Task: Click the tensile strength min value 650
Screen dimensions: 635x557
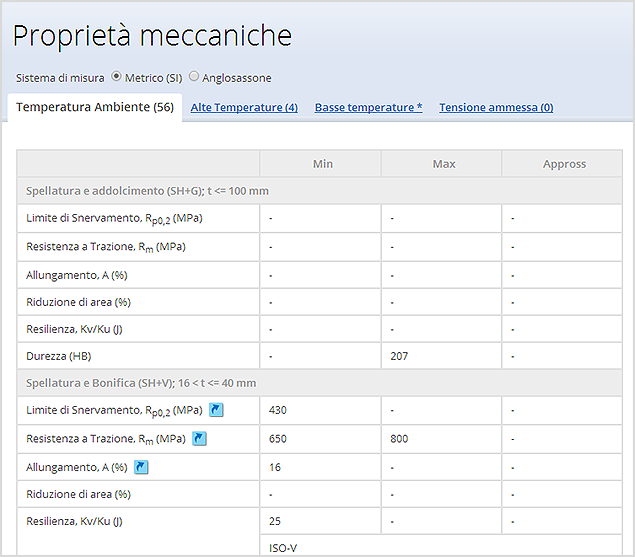Action: click(x=277, y=439)
